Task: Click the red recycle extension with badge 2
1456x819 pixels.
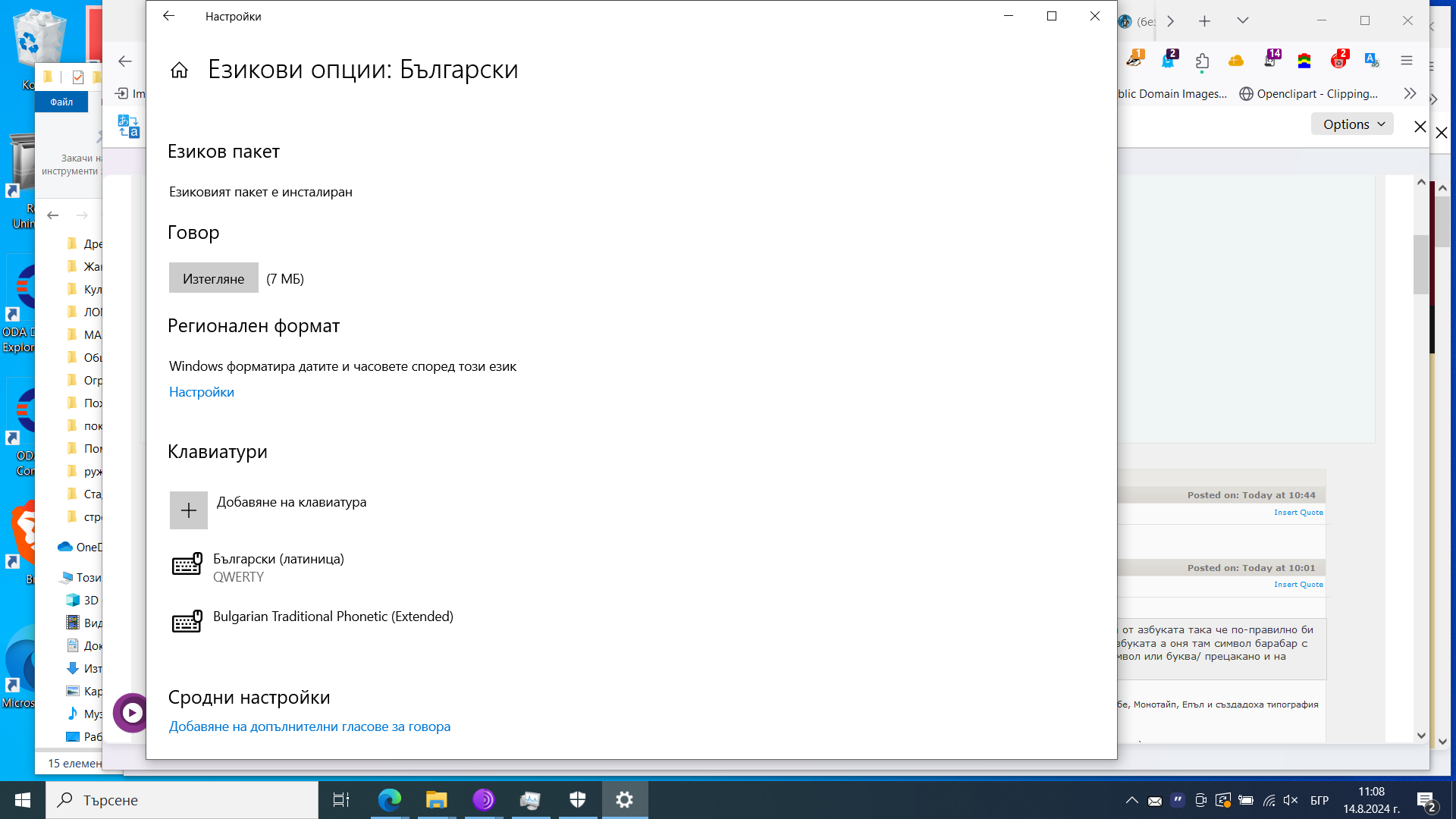Action: pyautogui.click(x=1340, y=59)
